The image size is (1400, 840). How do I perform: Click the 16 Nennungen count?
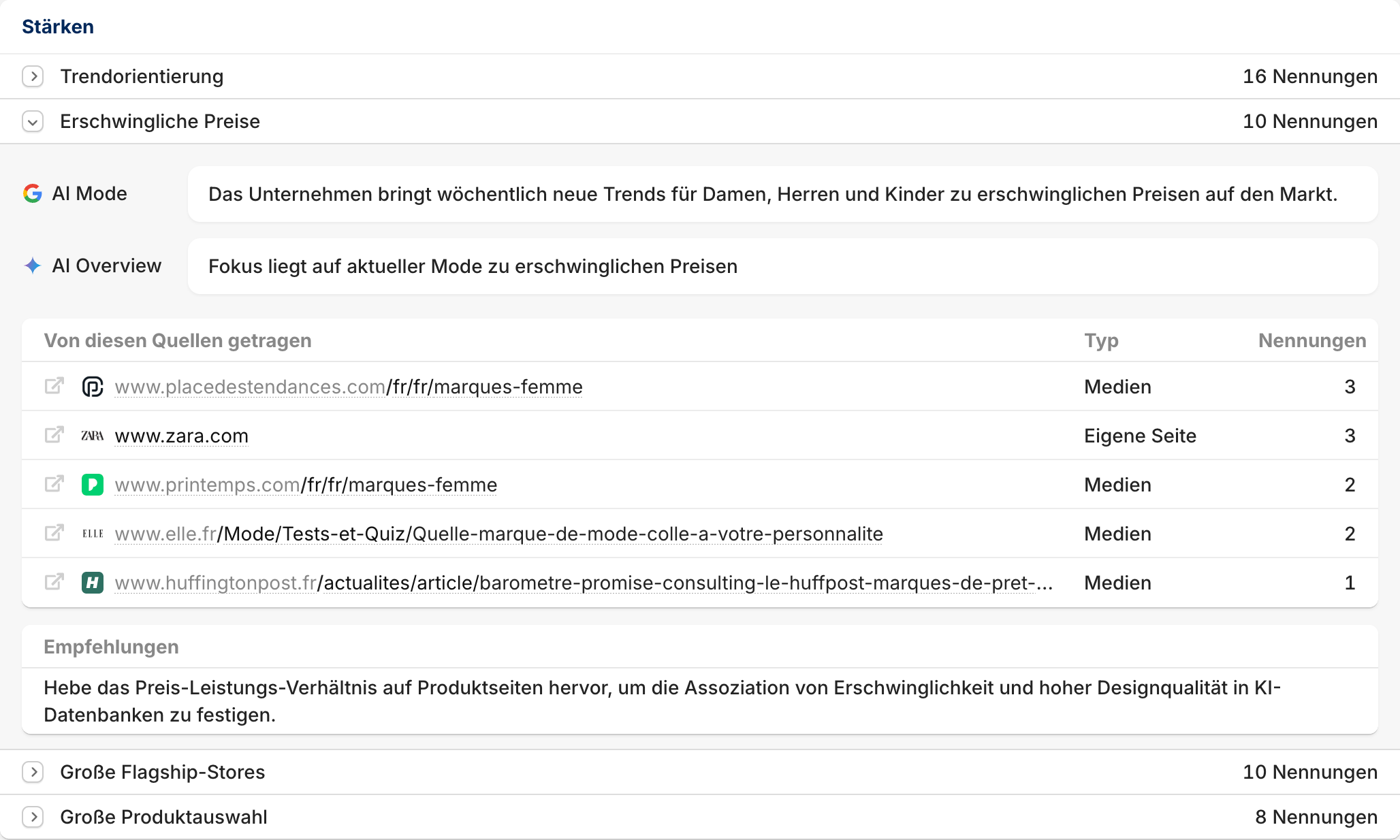coord(1310,76)
